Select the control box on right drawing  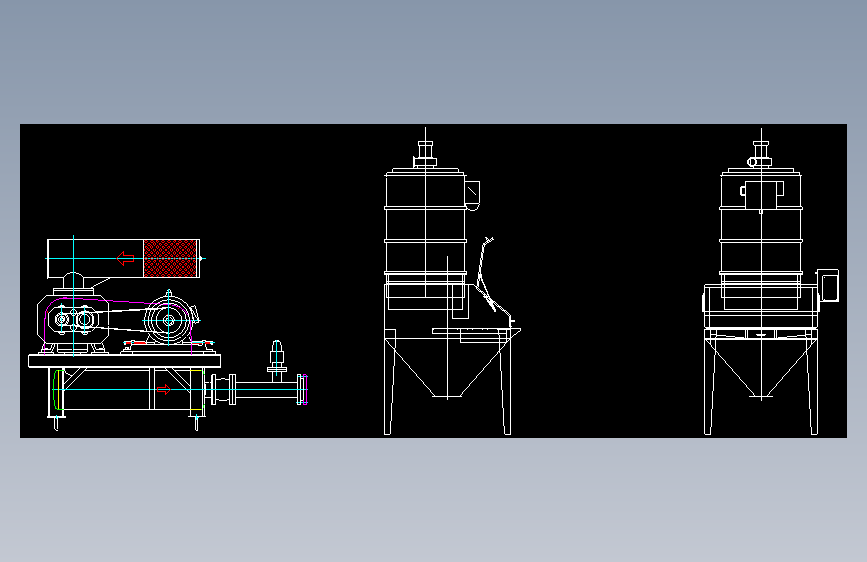pyautogui.click(x=828, y=285)
